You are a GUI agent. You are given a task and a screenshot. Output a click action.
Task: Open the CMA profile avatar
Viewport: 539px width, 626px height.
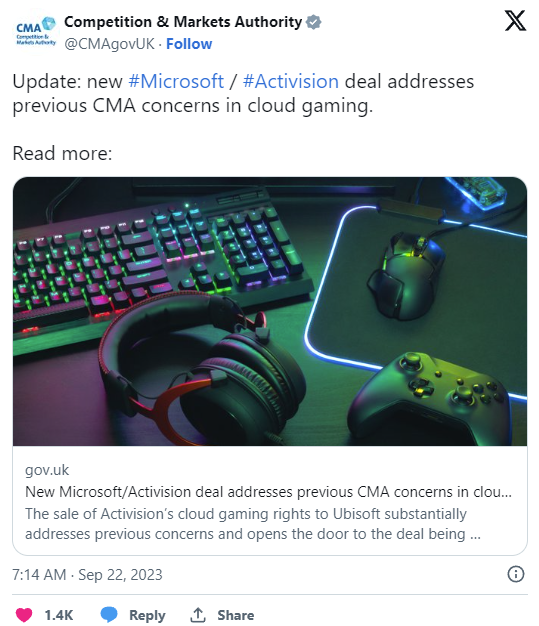pyautogui.click(x=36, y=31)
